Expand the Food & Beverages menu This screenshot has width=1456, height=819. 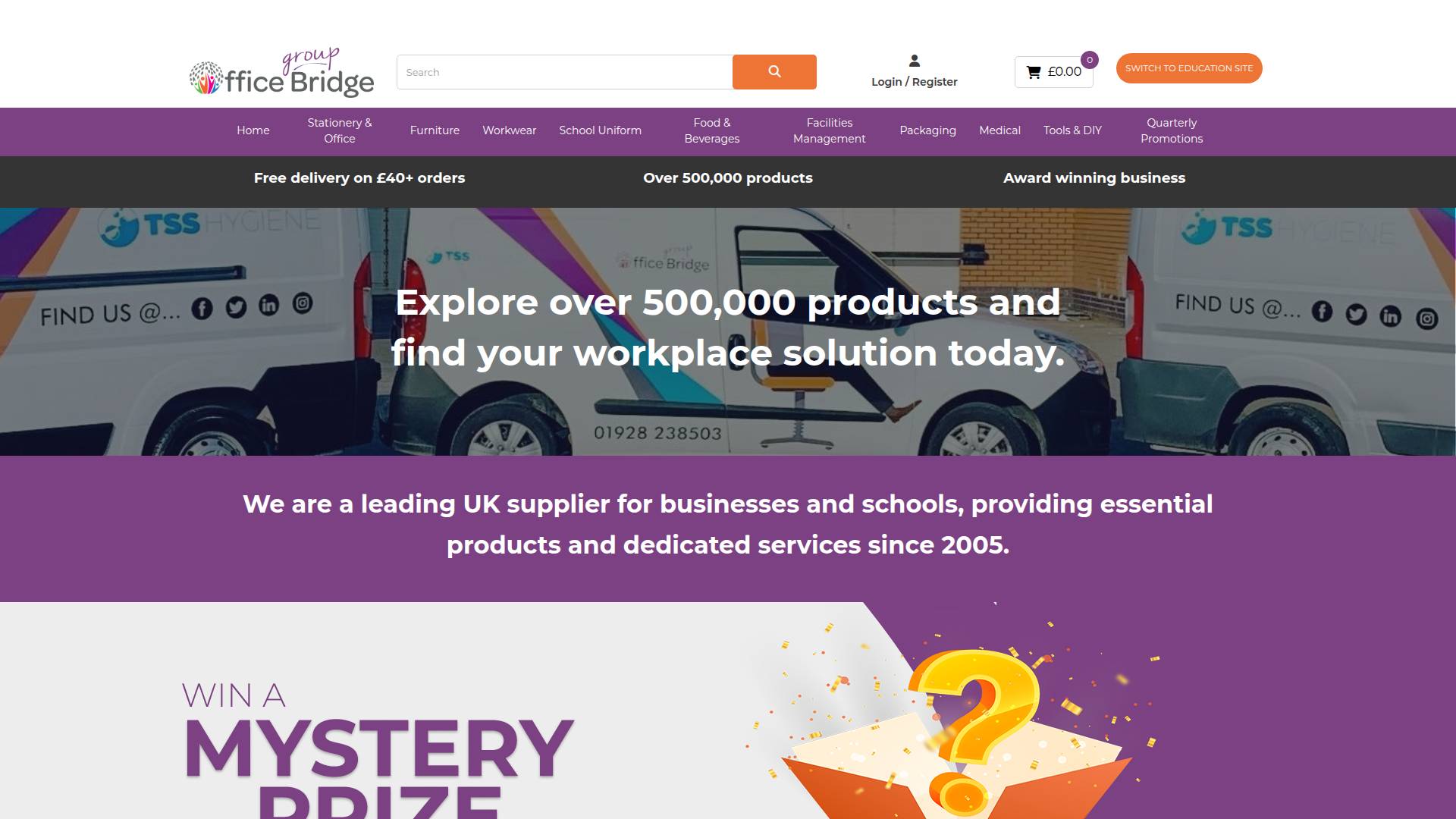[711, 130]
